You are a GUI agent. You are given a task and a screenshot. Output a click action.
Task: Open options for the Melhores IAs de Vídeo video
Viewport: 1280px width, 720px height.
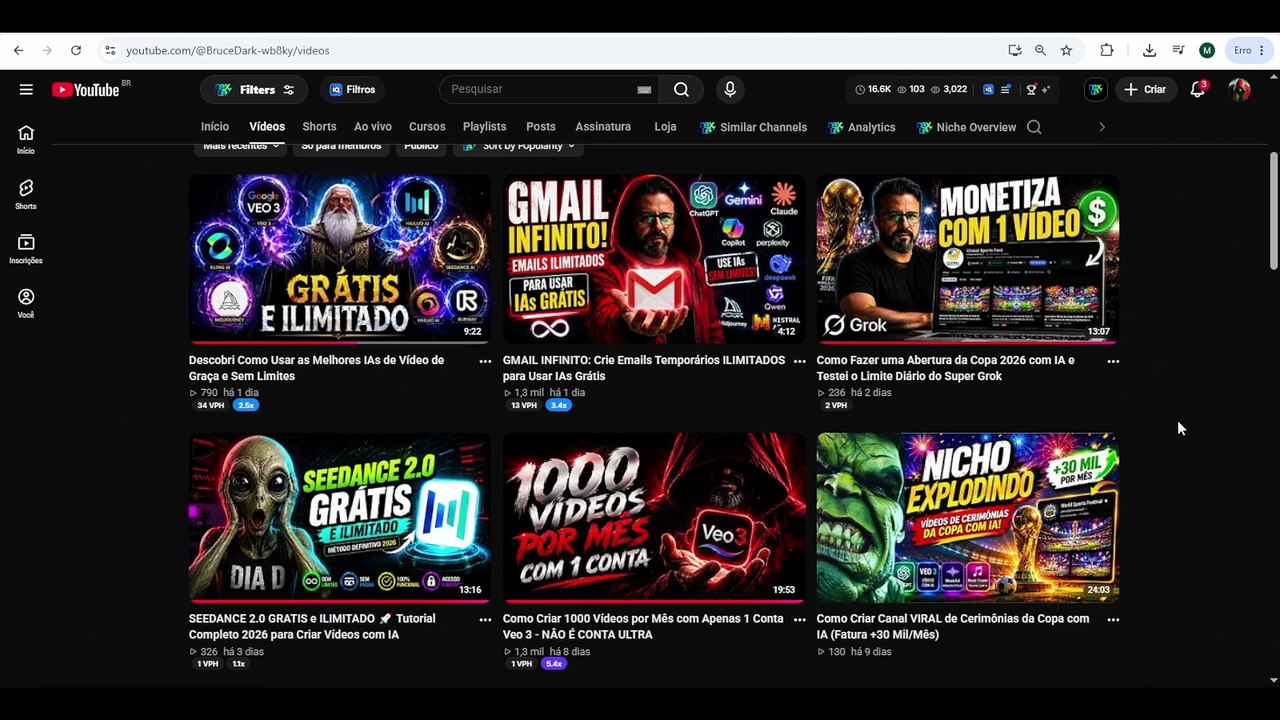[x=485, y=361]
